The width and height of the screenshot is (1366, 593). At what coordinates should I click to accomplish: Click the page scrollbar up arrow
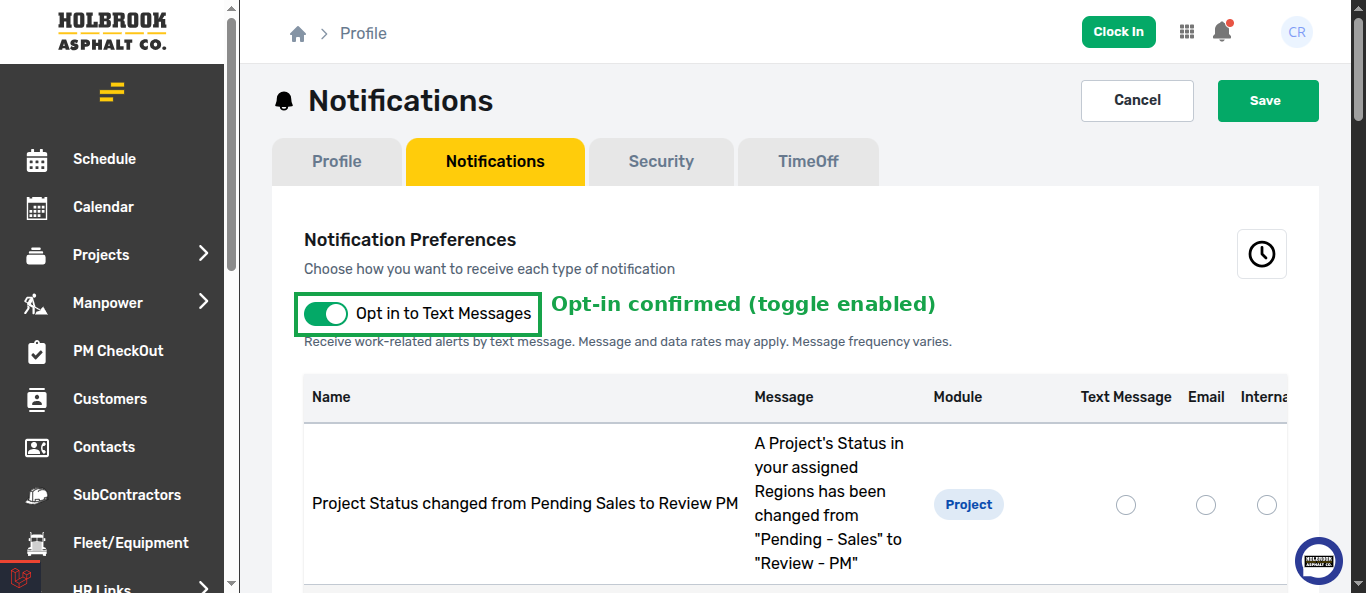click(x=1358, y=9)
